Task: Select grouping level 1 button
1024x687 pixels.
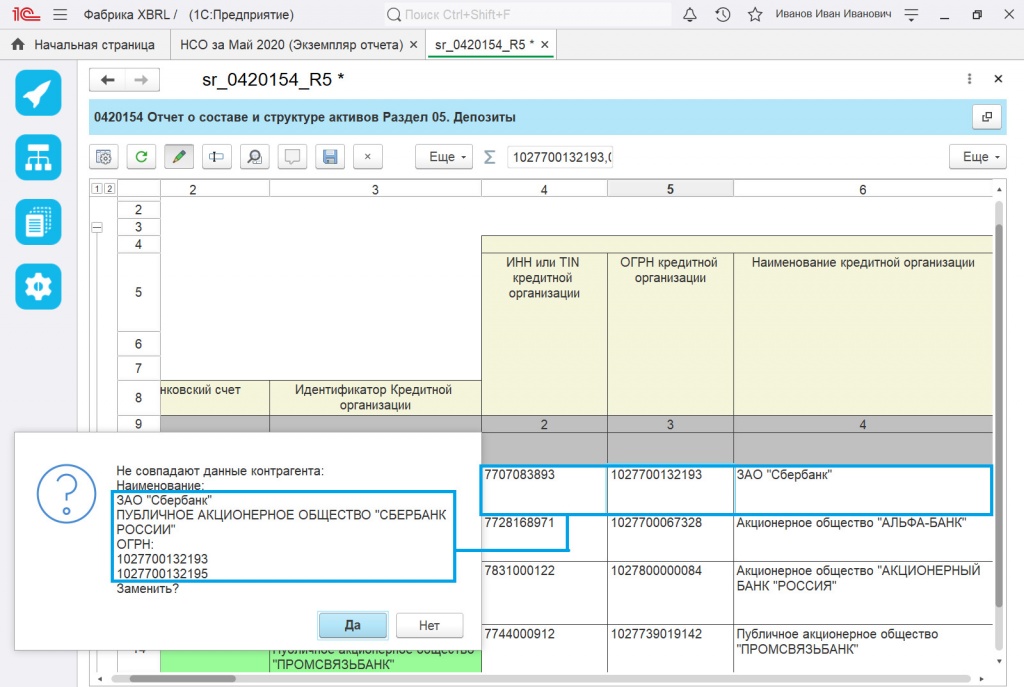Action: point(97,189)
